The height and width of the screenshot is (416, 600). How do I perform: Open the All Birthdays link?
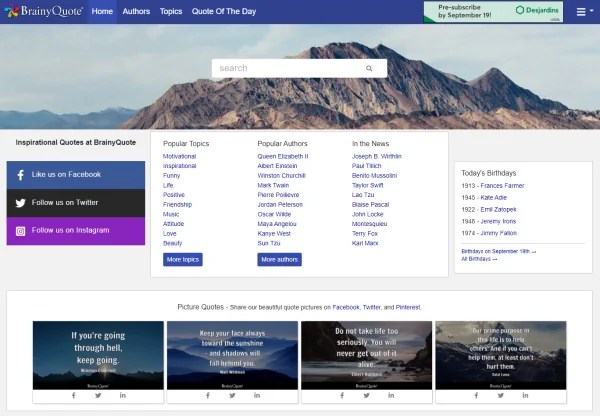pyautogui.click(x=479, y=259)
